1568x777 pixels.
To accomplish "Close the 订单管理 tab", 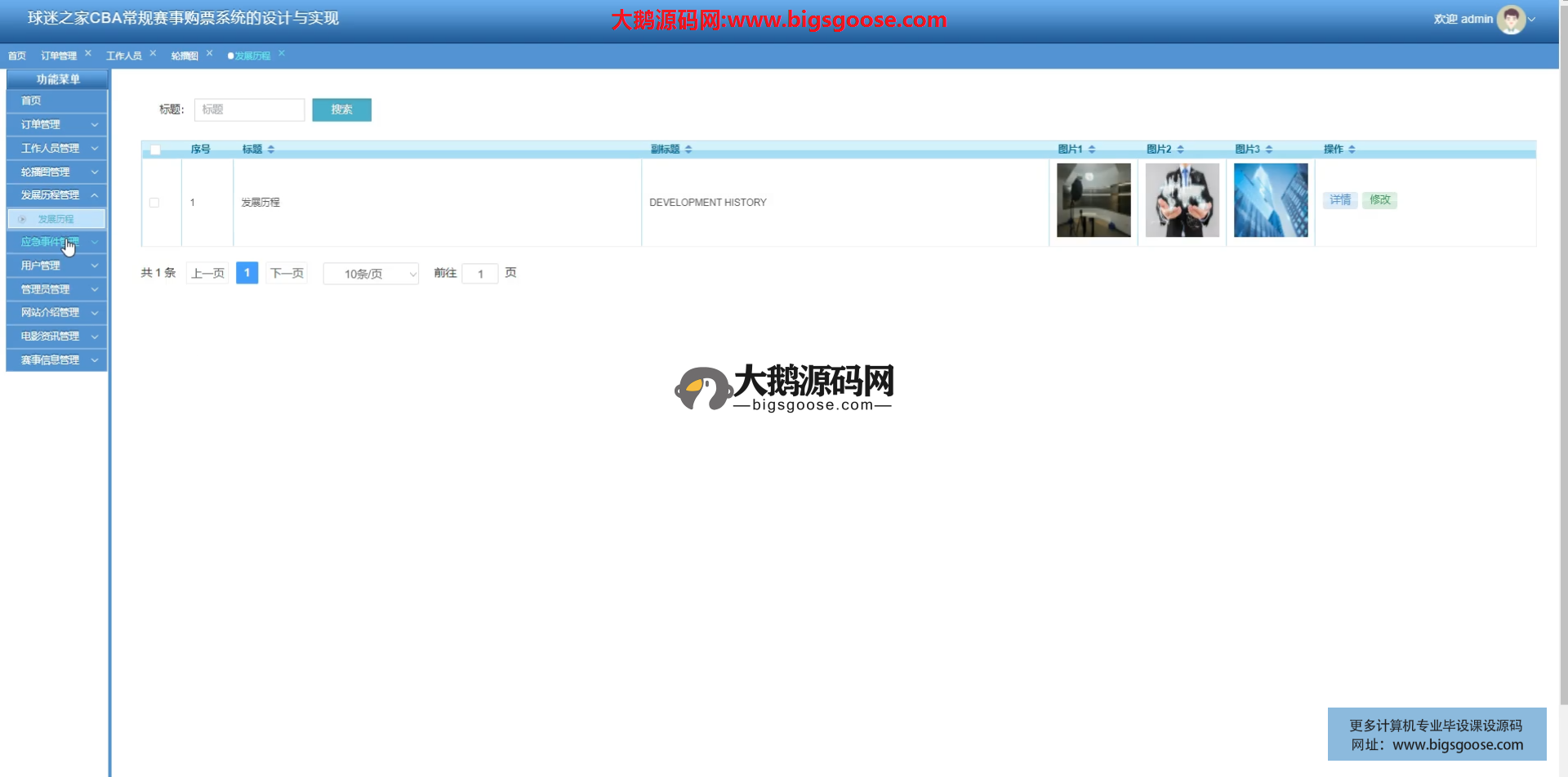I will [88, 53].
